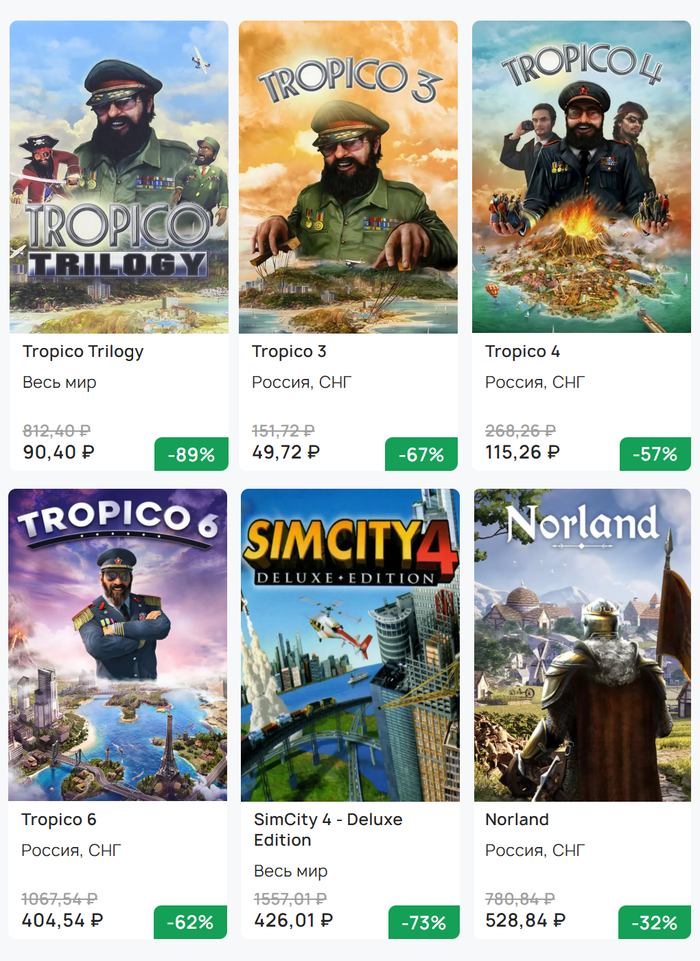Click the -62% discount badge

click(x=190, y=922)
